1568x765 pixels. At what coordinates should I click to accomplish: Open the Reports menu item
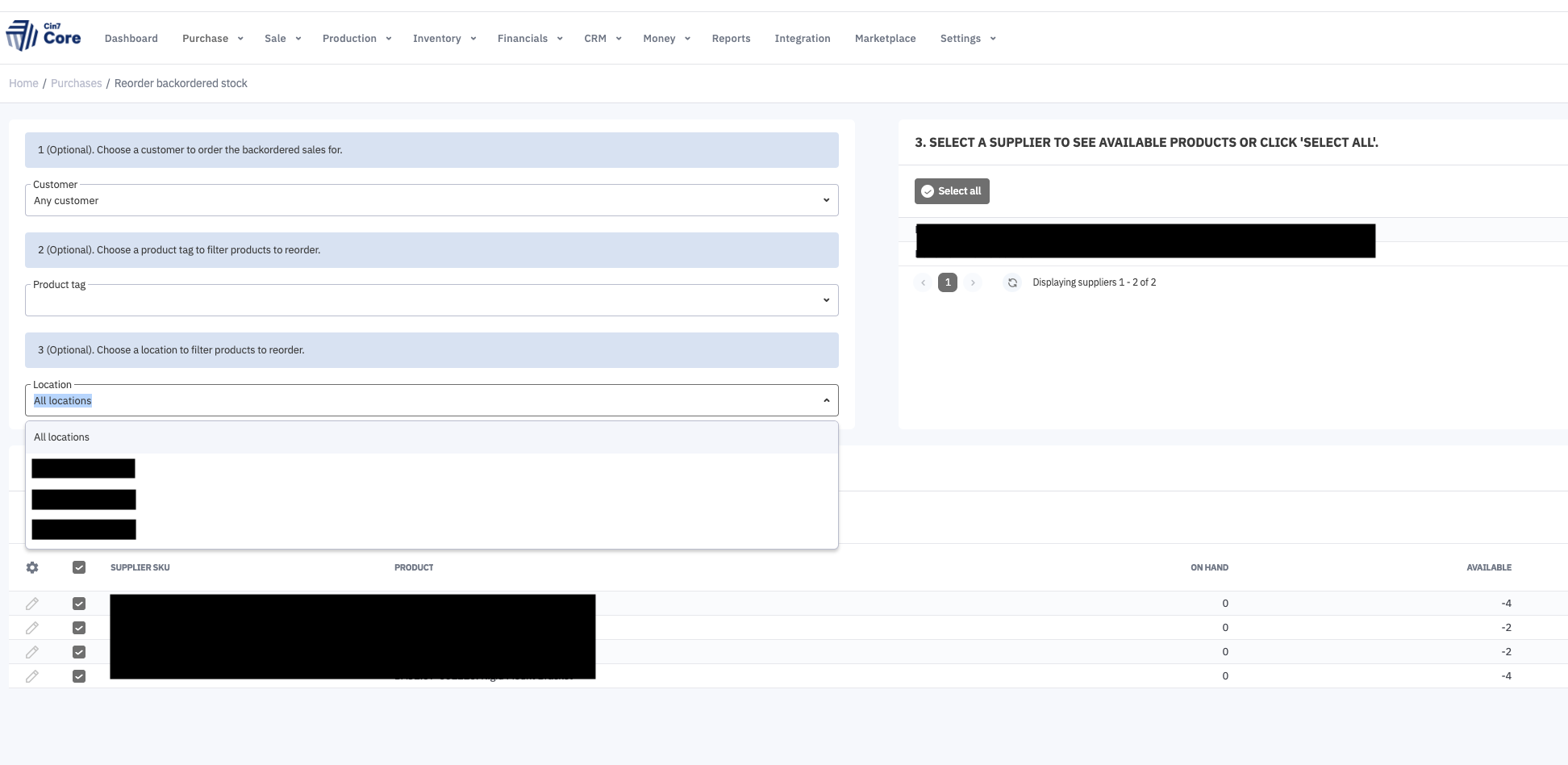point(731,39)
